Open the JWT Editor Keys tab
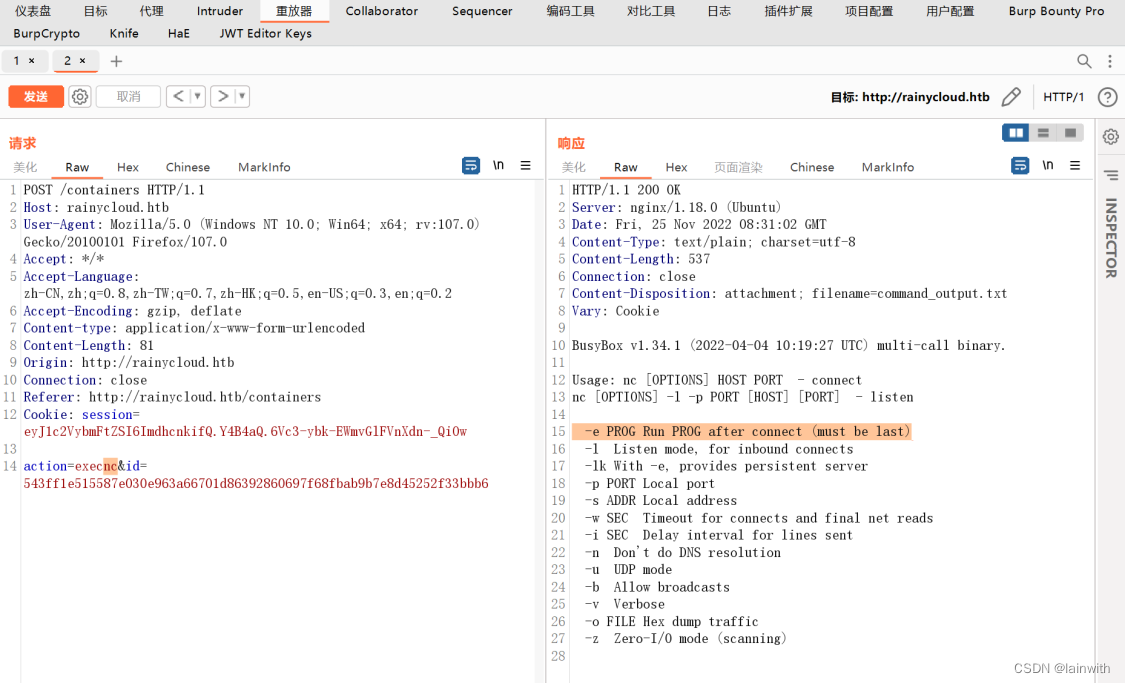 click(265, 33)
